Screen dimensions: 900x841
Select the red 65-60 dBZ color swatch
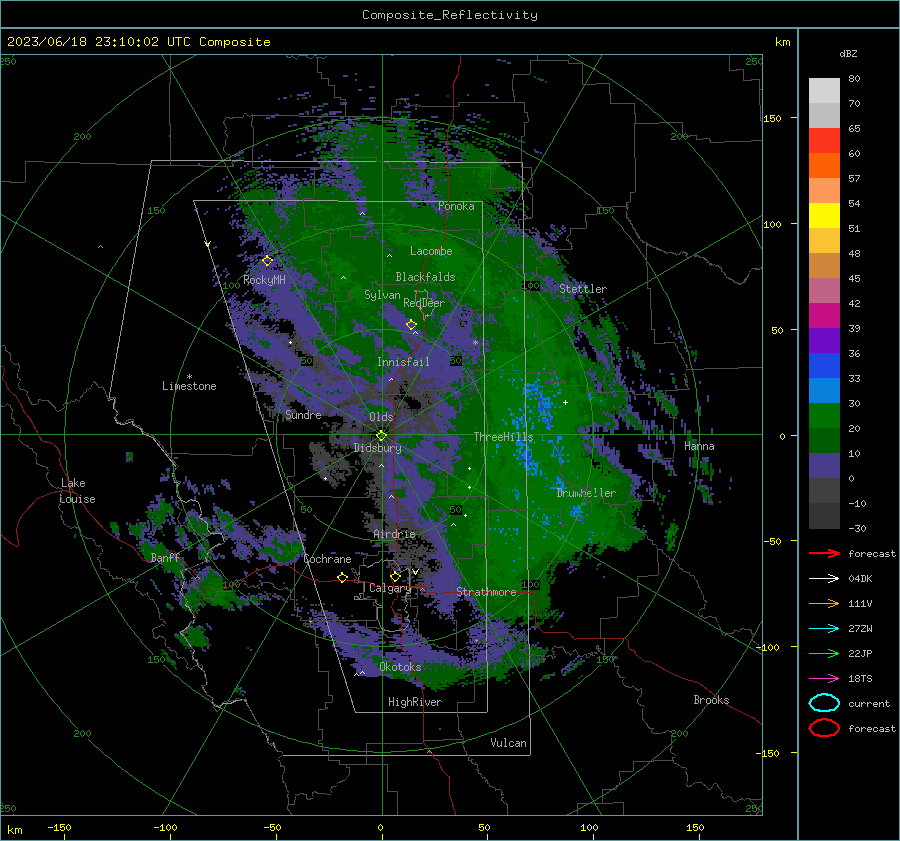tap(824, 141)
